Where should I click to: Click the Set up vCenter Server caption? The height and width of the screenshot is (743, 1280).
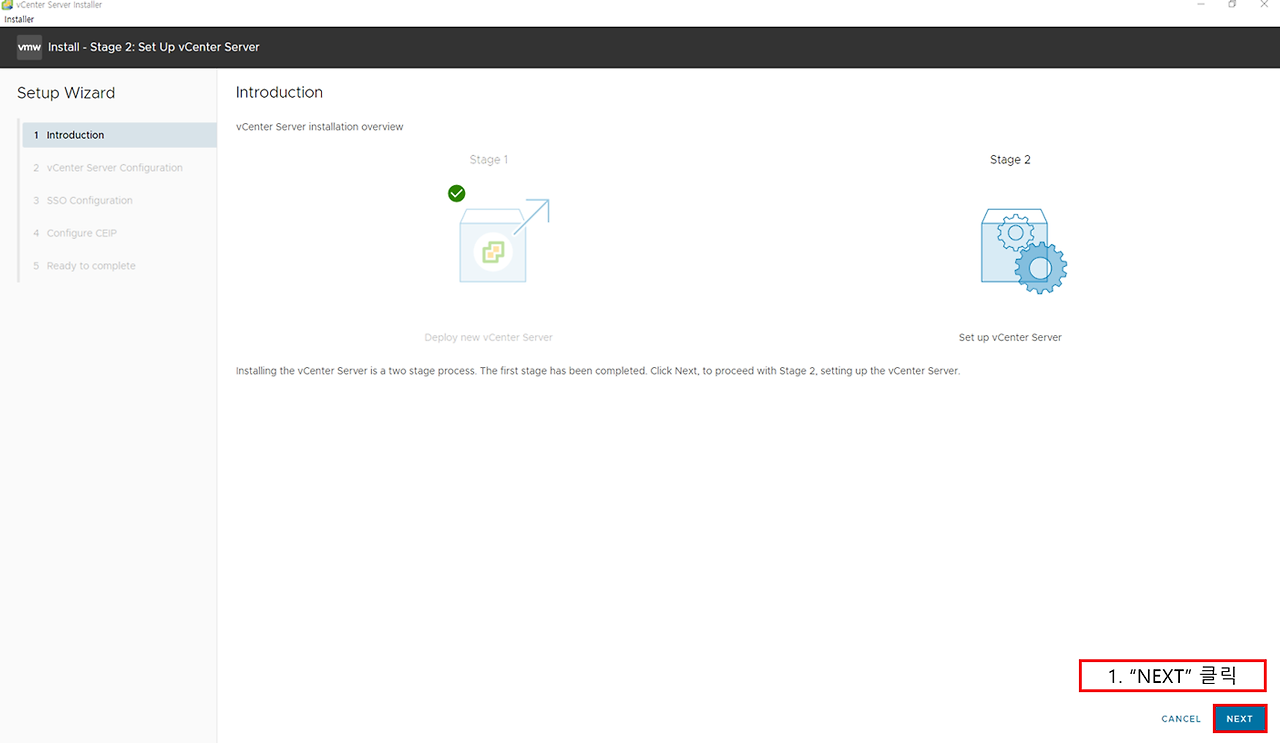1010,338
